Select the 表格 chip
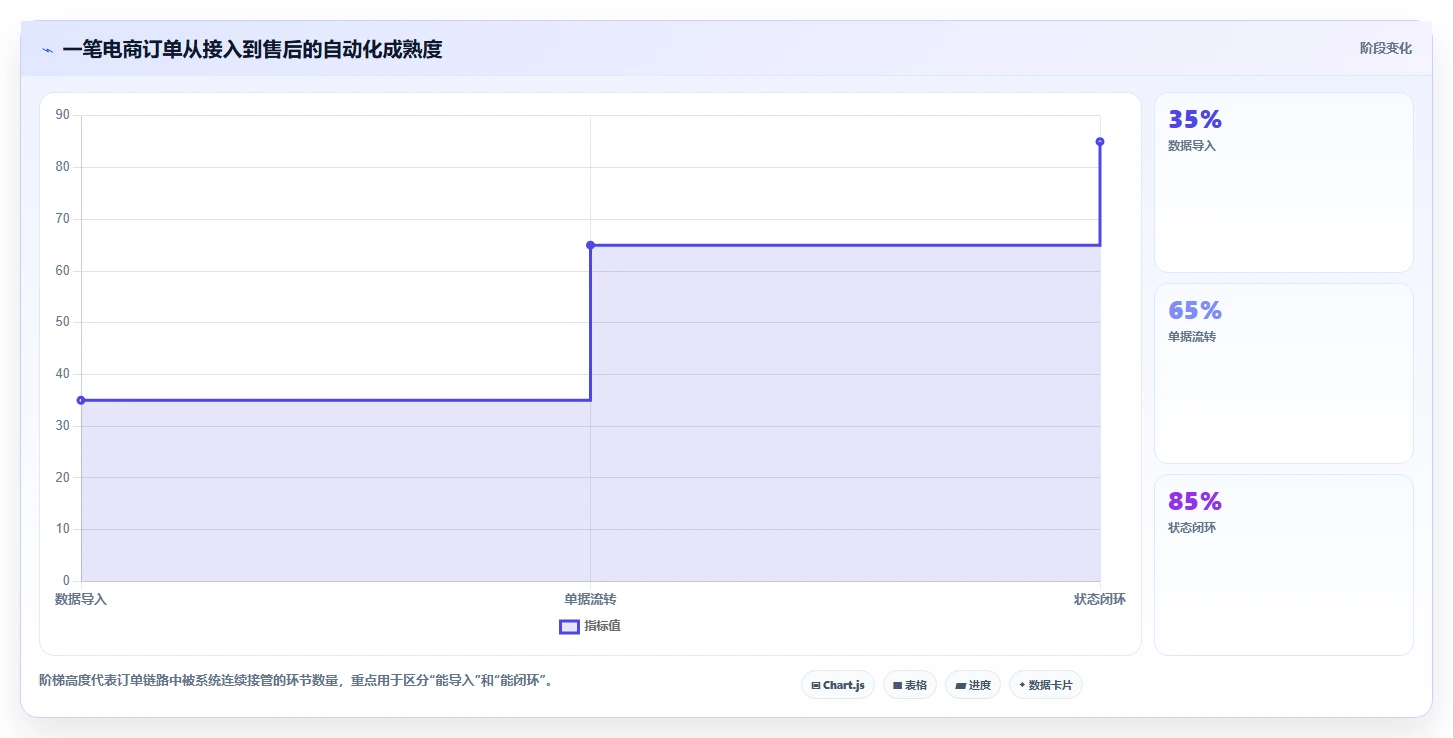 pos(910,685)
